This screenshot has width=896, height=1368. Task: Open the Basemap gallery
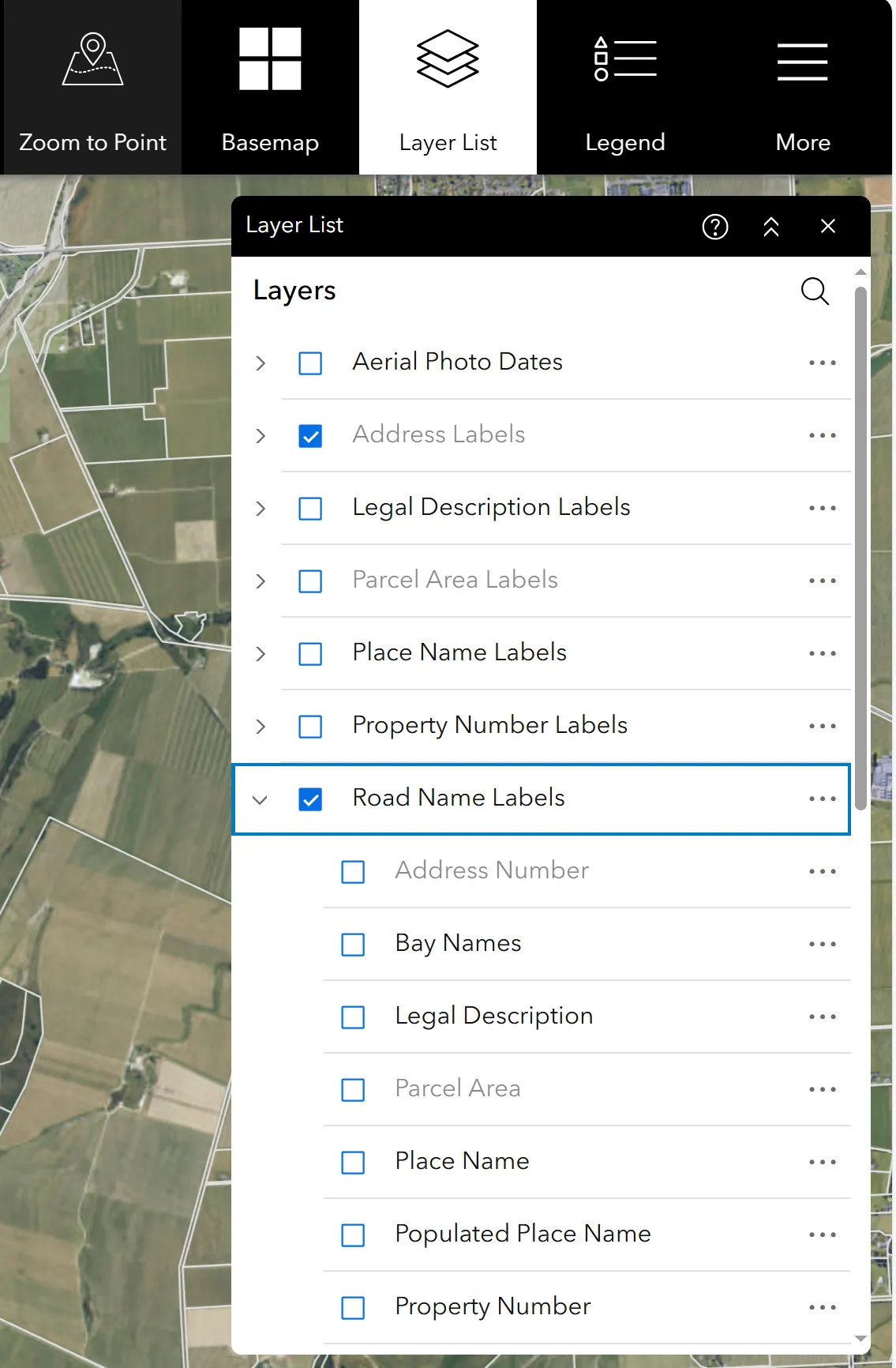click(270, 87)
